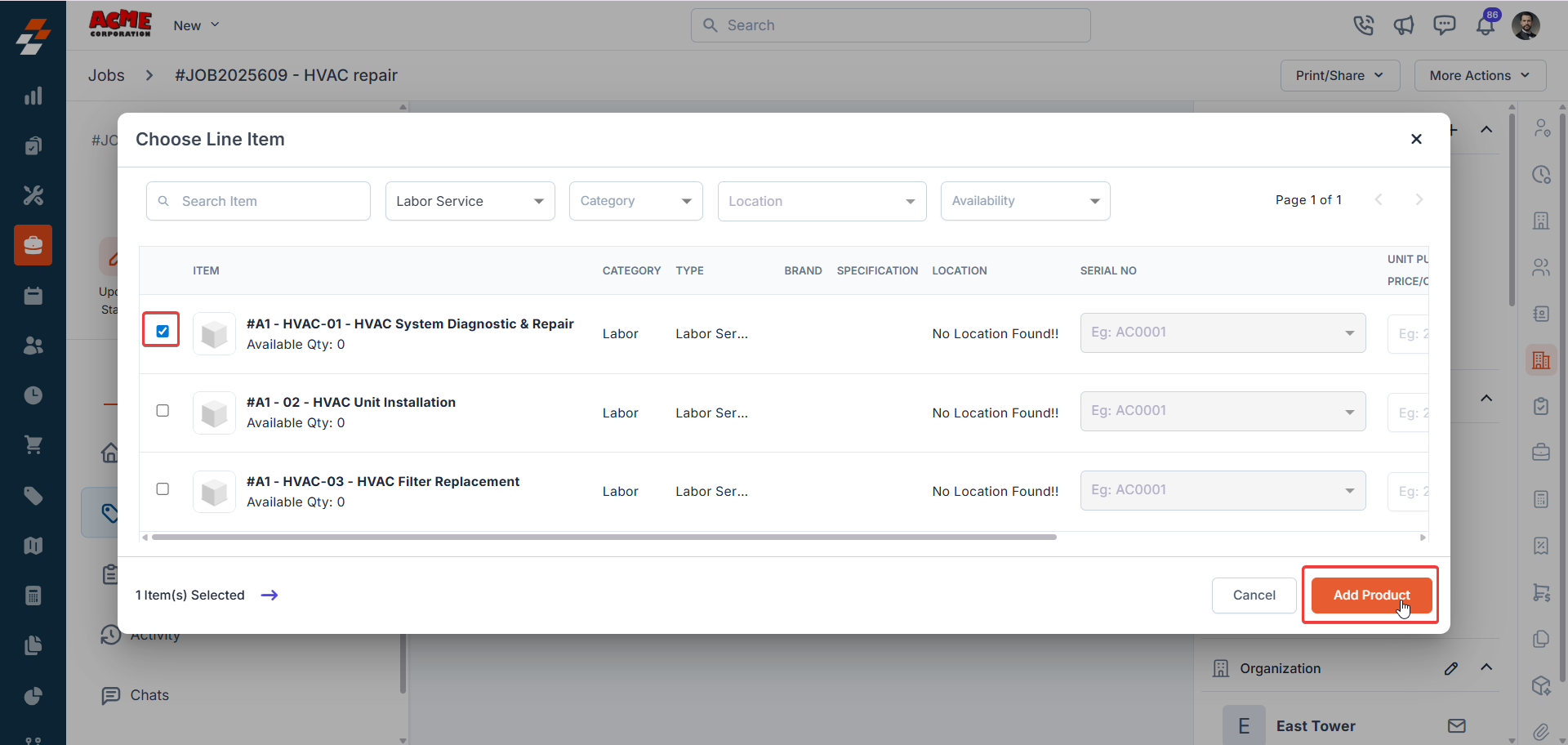The height and width of the screenshot is (745, 1568).
Task: Open serial number dropdown for HVAC System Diagnostic row
Action: click(x=1223, y=332)
